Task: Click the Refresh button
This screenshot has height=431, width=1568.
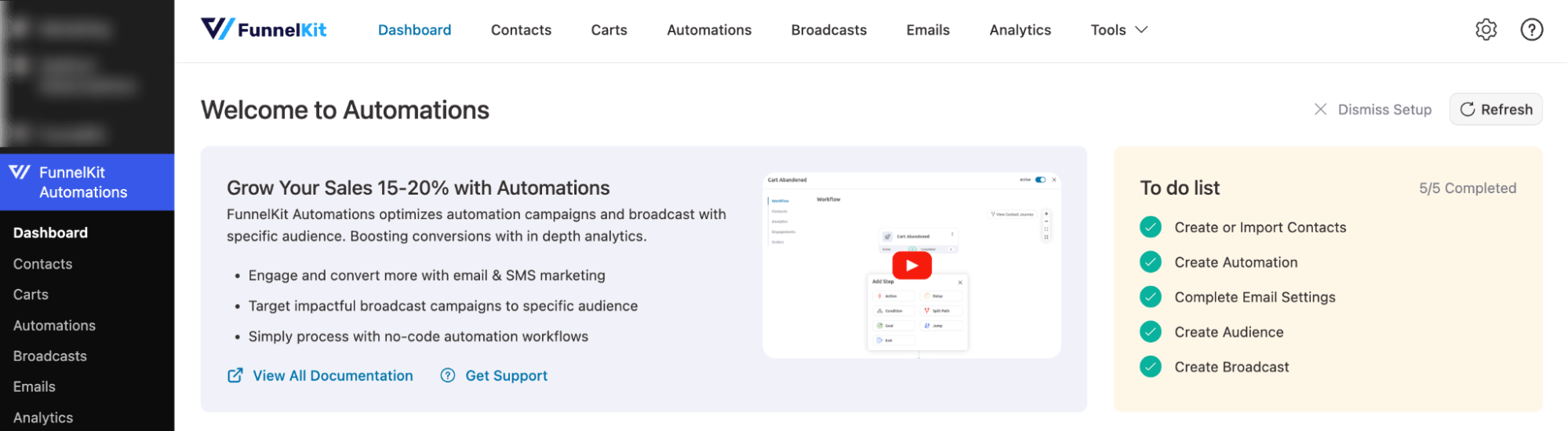Action: click(1496, 109)
